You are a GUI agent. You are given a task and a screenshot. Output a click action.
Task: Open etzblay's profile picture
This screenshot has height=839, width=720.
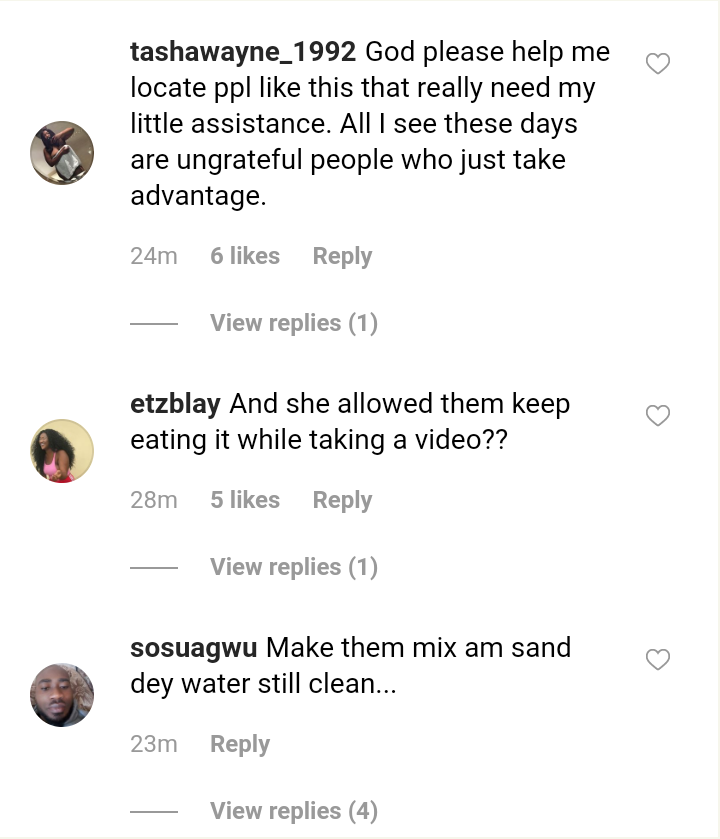(62, 451)
